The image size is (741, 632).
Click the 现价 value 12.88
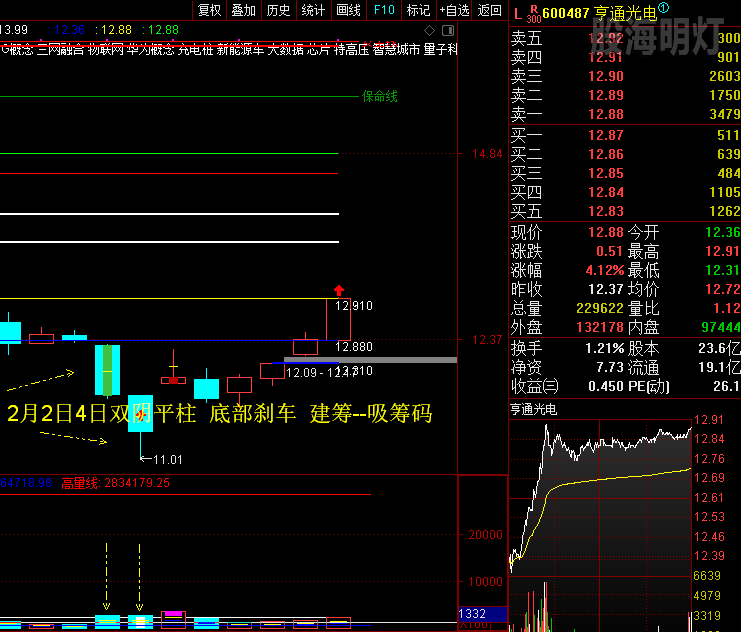[606, 233]
